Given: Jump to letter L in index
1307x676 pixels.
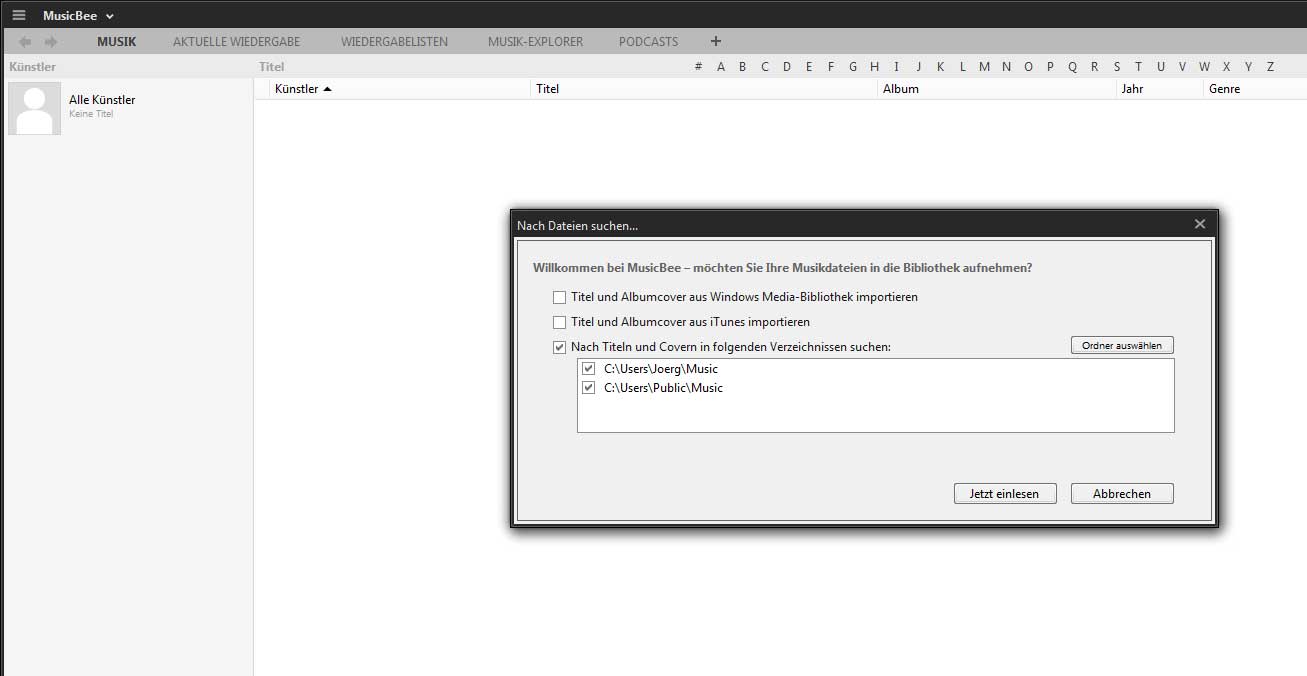Looking at the screenshot, I should coord(963,67).
